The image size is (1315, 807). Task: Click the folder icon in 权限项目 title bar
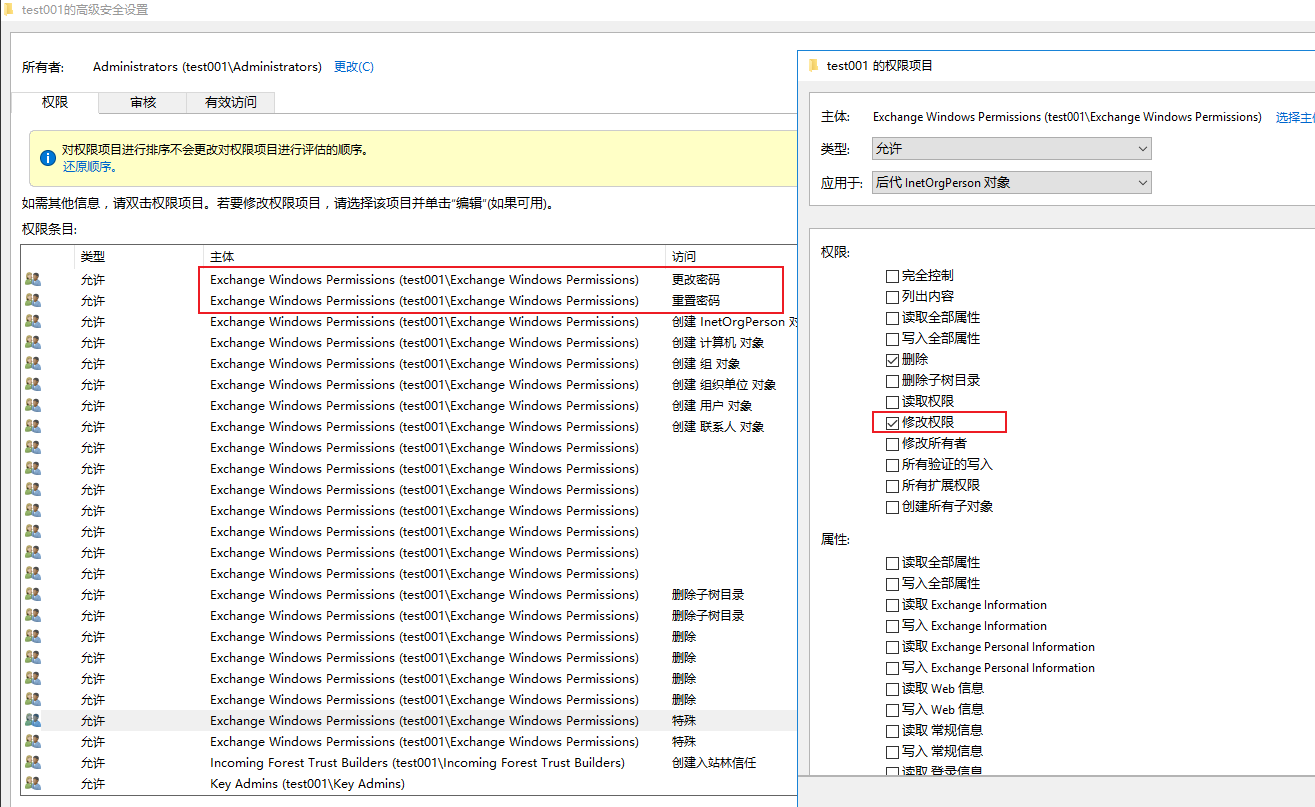tap(812, 65)
